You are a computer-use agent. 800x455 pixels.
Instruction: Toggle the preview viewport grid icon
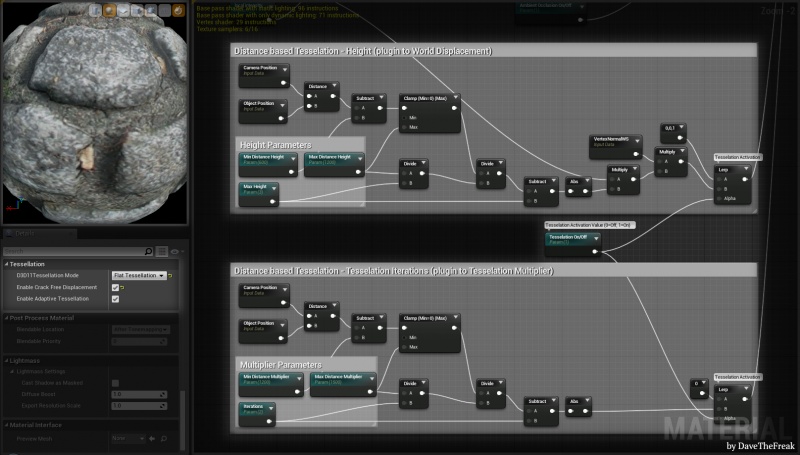point(165,10)
